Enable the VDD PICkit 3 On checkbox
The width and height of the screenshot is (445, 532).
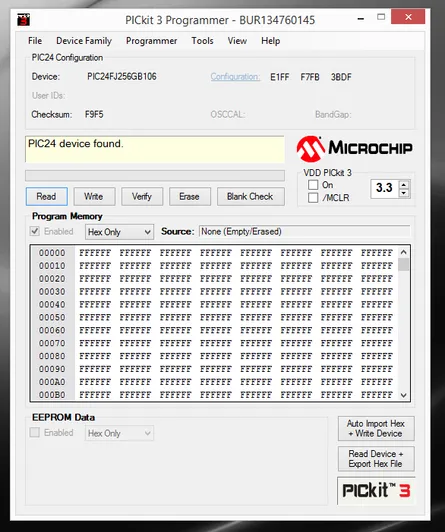coord(313,185)
